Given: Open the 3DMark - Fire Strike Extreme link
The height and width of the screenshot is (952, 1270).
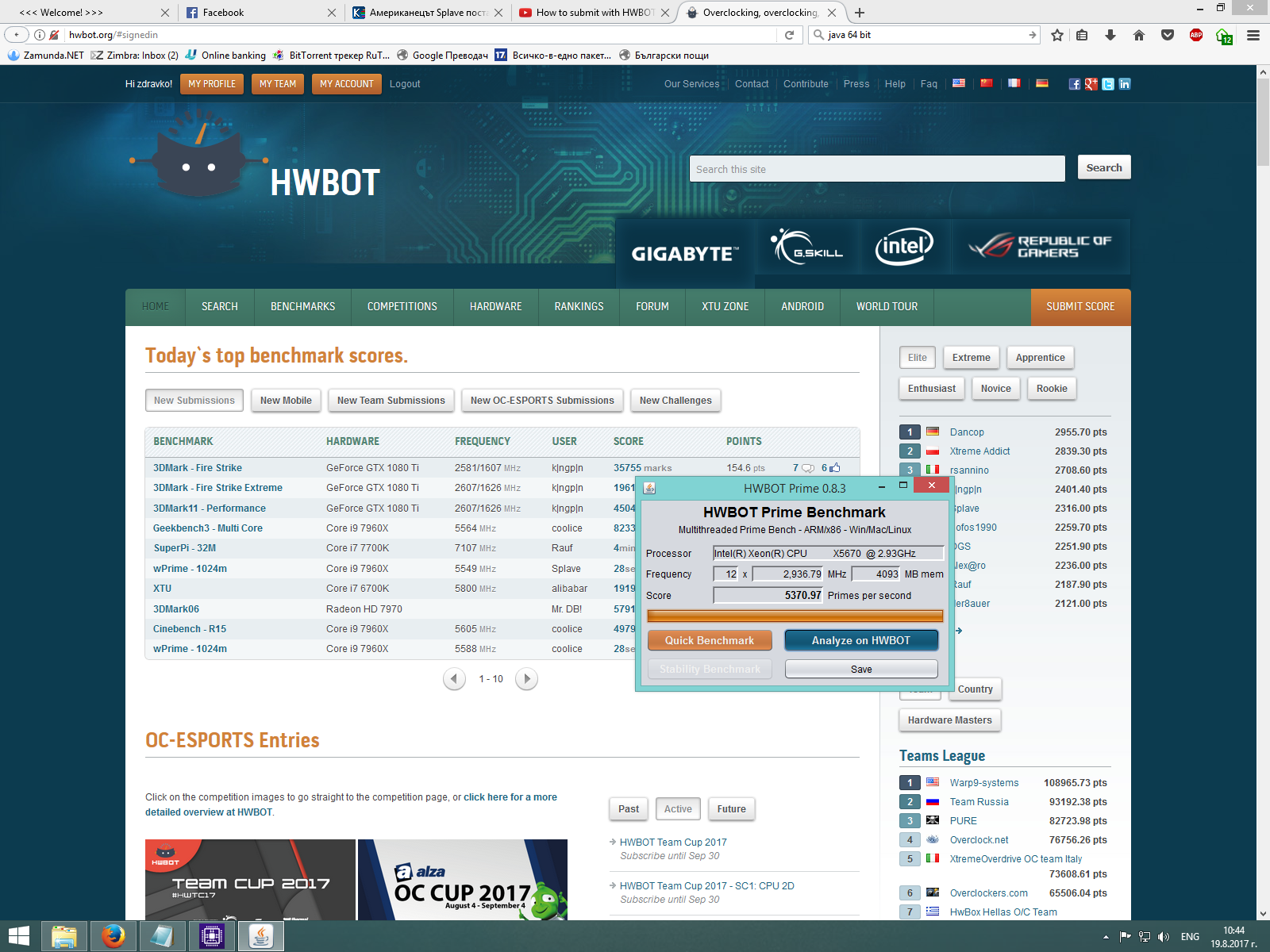Looking at the screenshot, I should 217,488.
